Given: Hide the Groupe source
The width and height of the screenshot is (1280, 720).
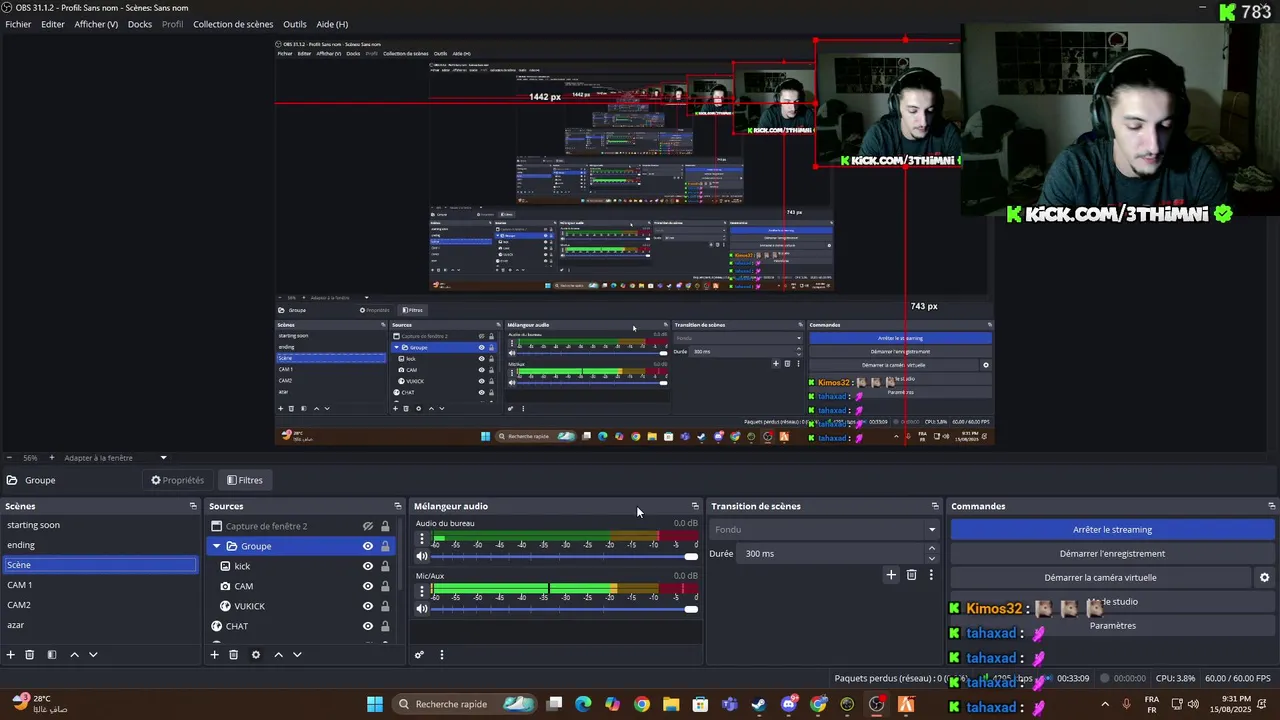Looking at the screenshot, I should [368, 546].
